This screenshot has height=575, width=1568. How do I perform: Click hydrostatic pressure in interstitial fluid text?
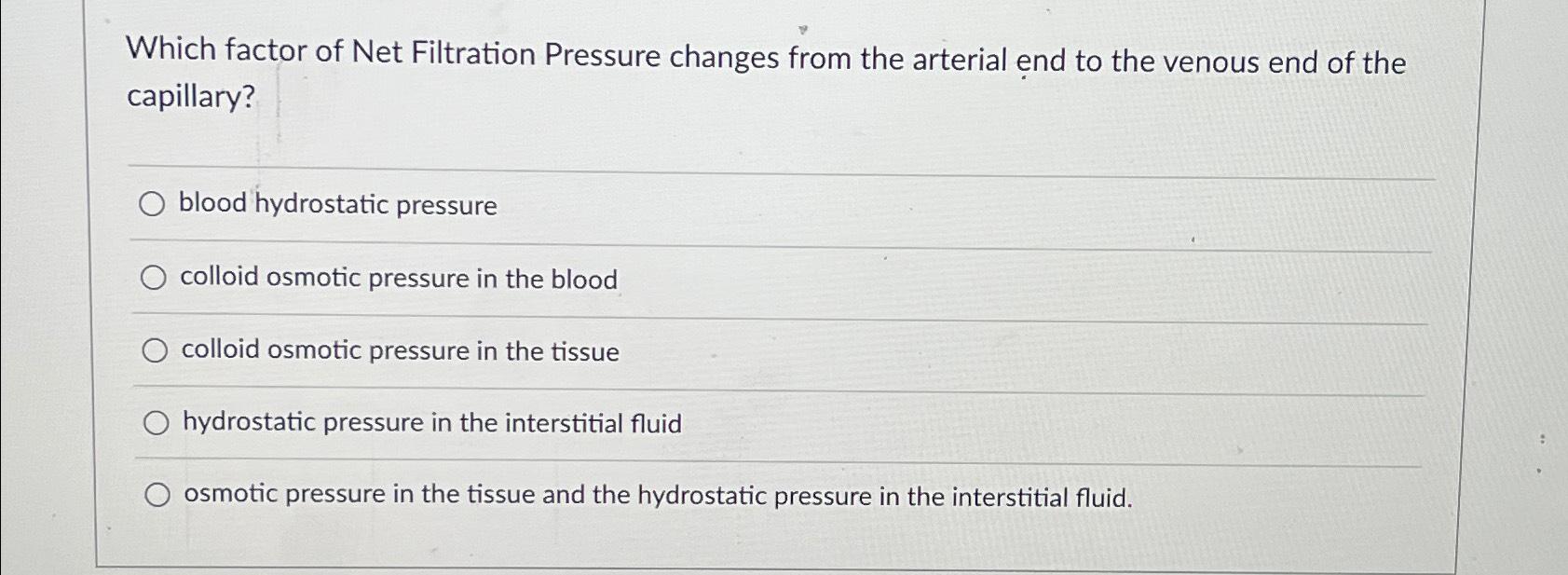coord(431,423)
